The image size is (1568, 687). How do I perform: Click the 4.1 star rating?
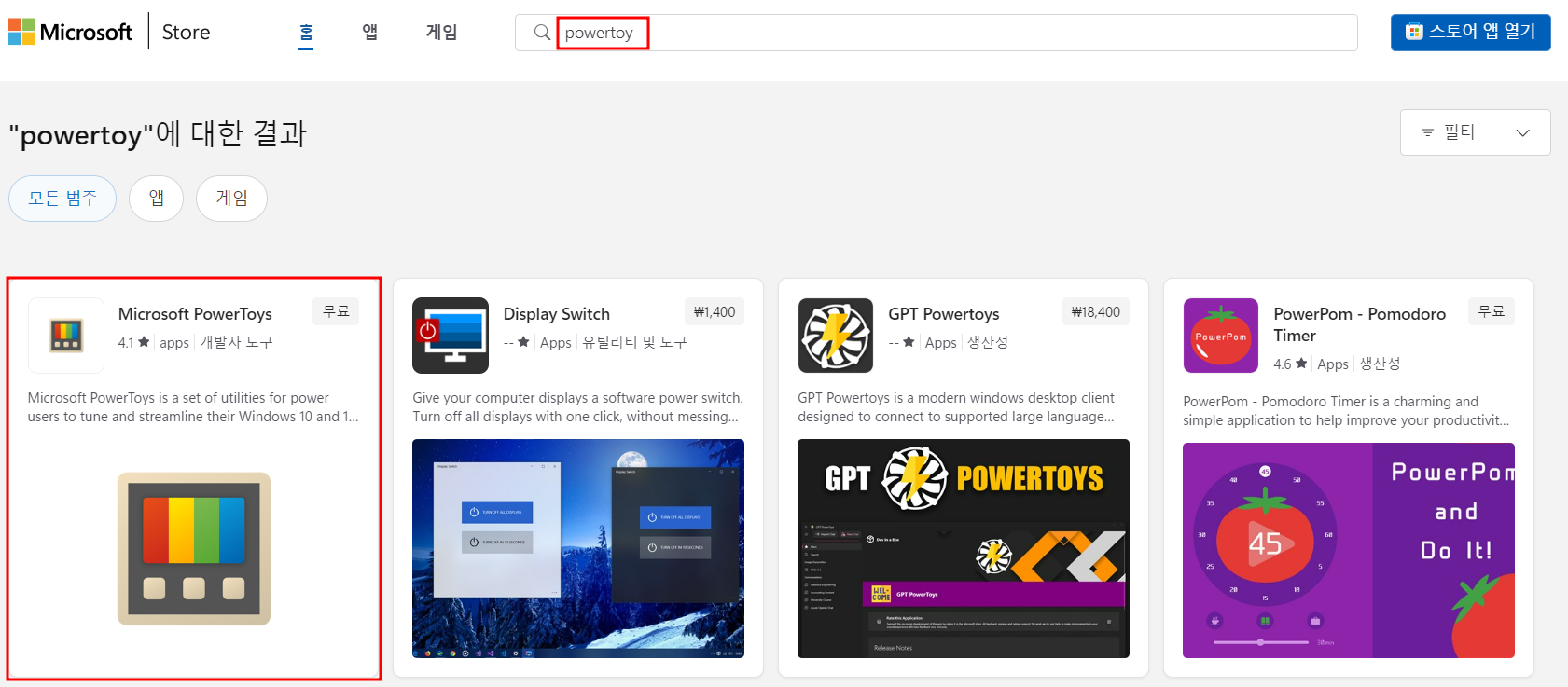[x=133, y=342]
